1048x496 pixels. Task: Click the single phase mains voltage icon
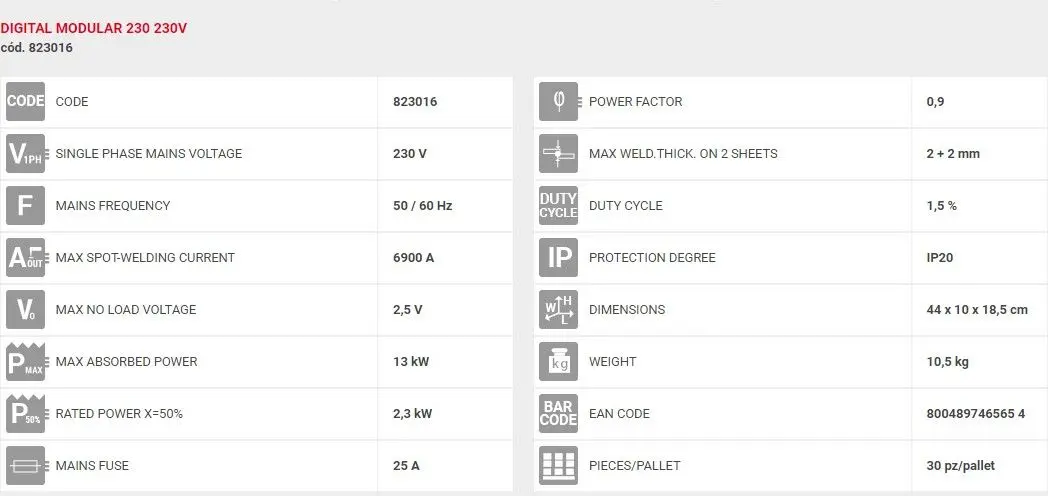(26, 154)
